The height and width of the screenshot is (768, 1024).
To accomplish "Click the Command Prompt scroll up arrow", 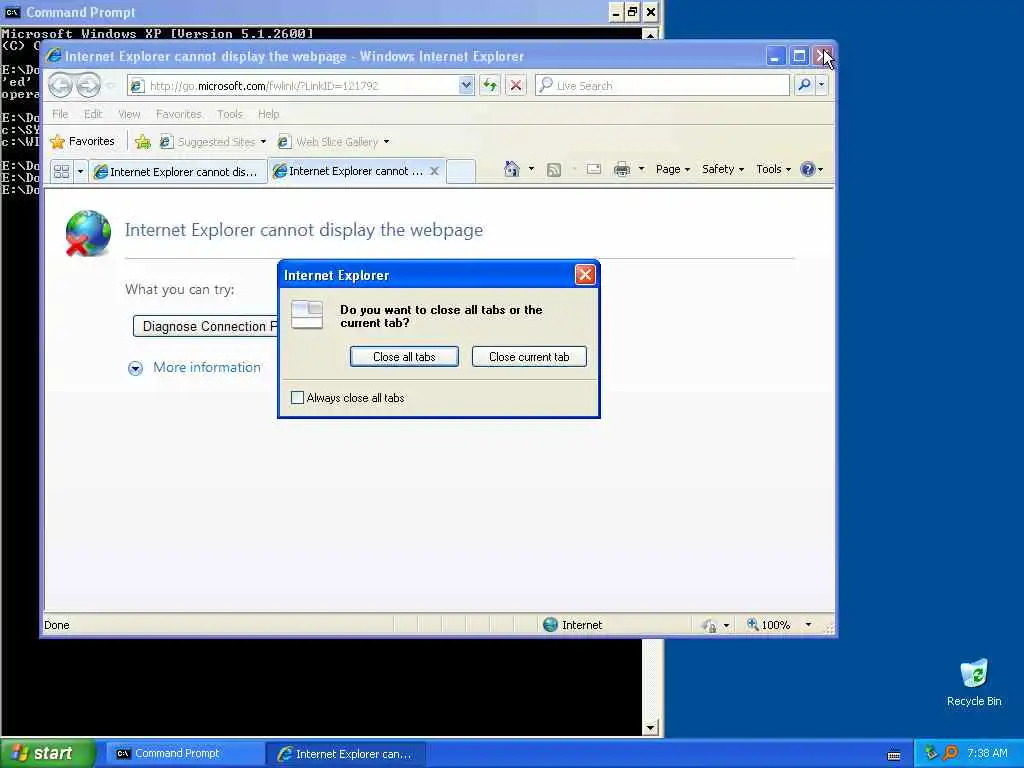I will point(650,34).
